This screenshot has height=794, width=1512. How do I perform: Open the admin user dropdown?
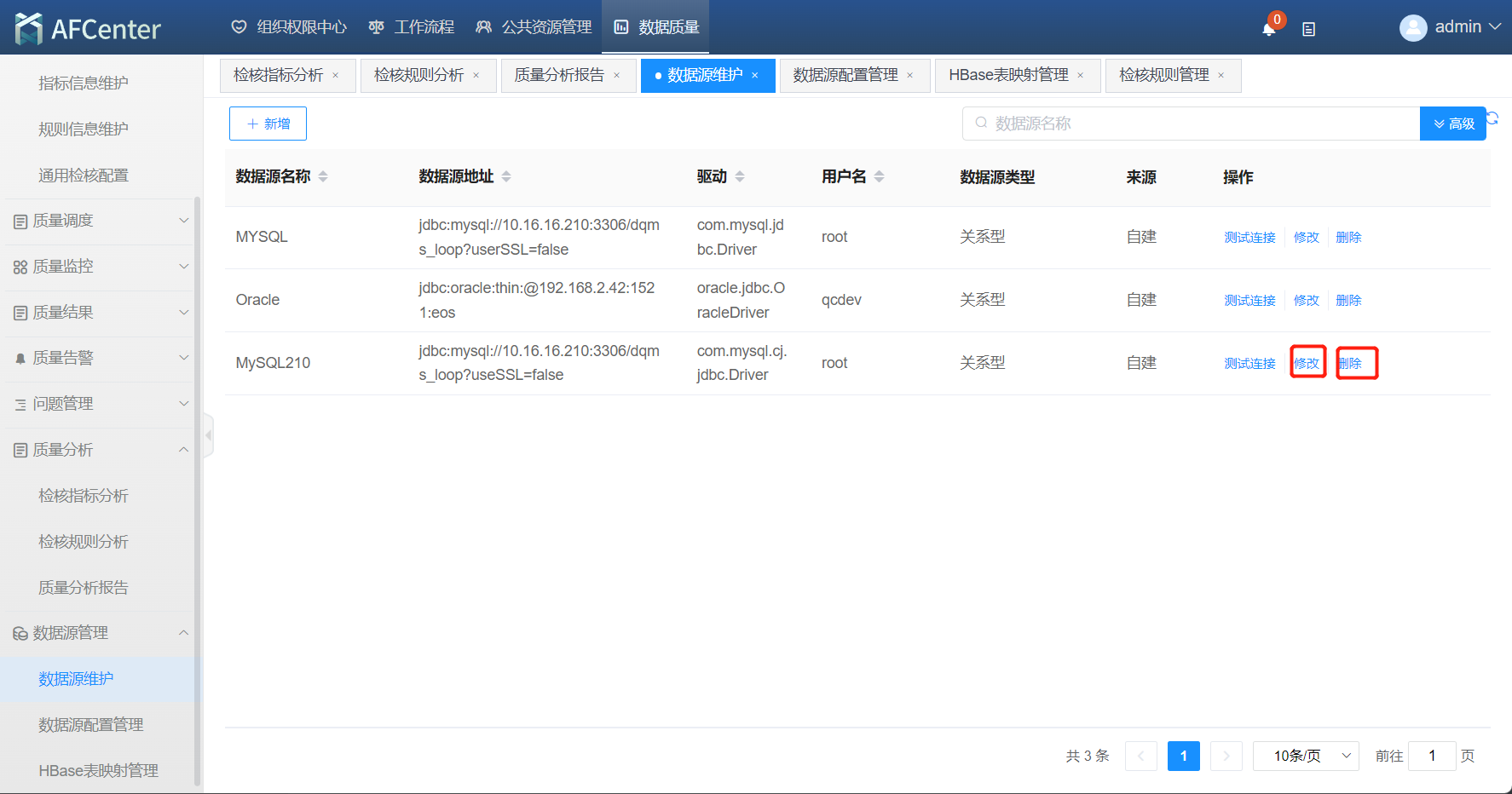pos(1450,27)
